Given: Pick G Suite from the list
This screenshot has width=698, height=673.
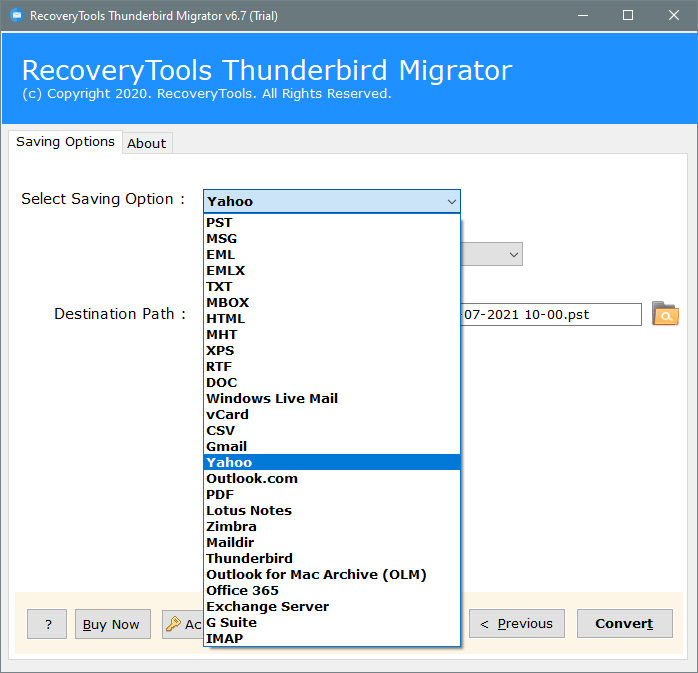Looking at the screenshot, I should pos(332,623).
